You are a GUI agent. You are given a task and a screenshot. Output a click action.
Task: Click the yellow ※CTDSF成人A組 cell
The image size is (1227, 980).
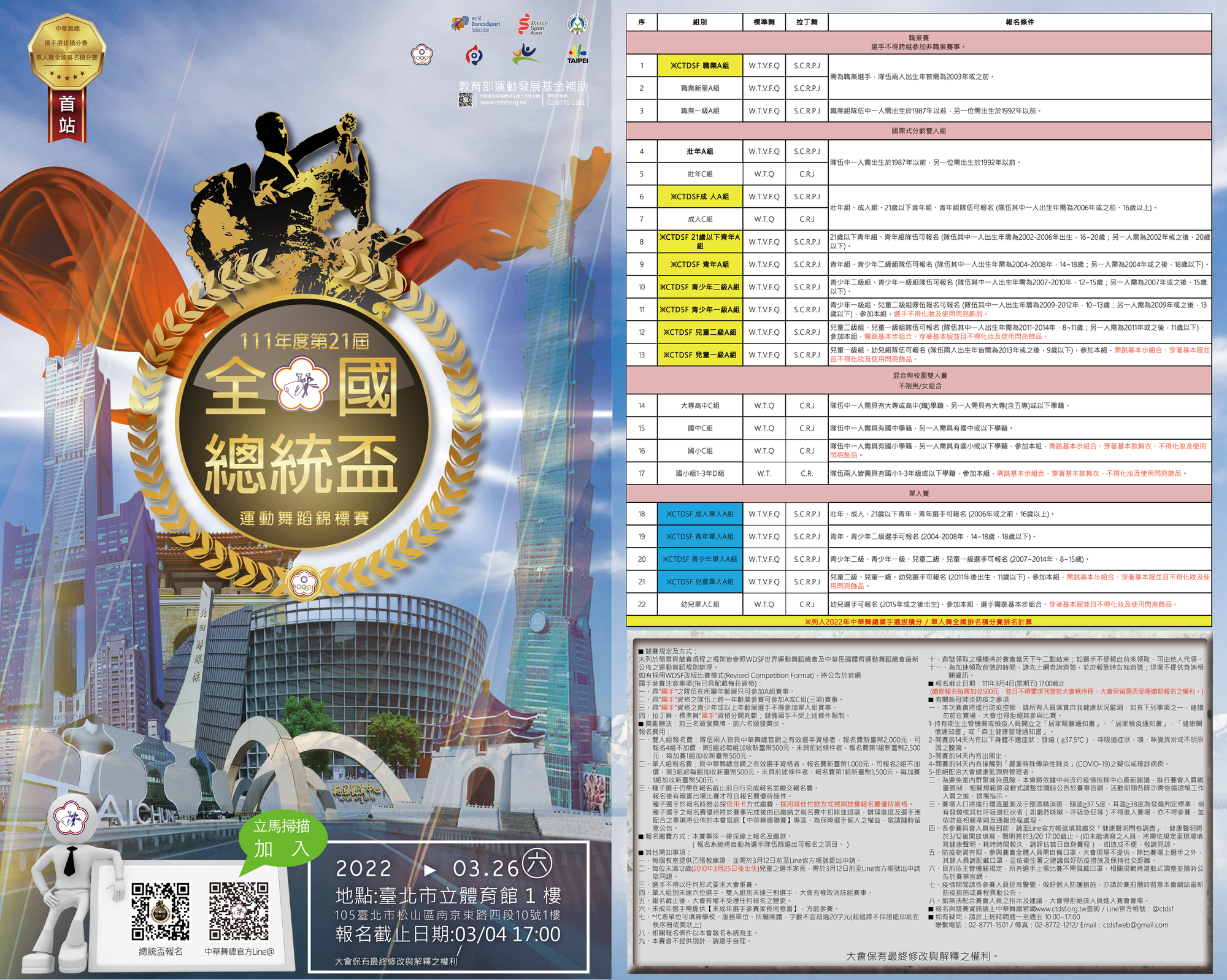700,197
